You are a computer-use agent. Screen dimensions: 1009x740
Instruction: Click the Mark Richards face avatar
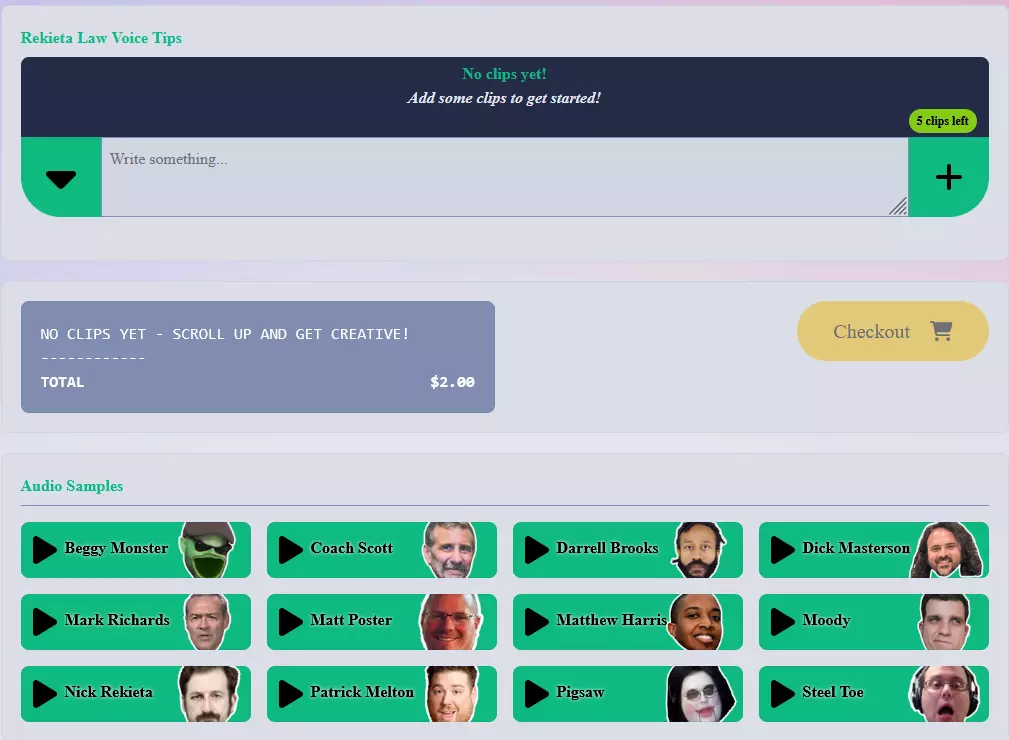point(207,622)
